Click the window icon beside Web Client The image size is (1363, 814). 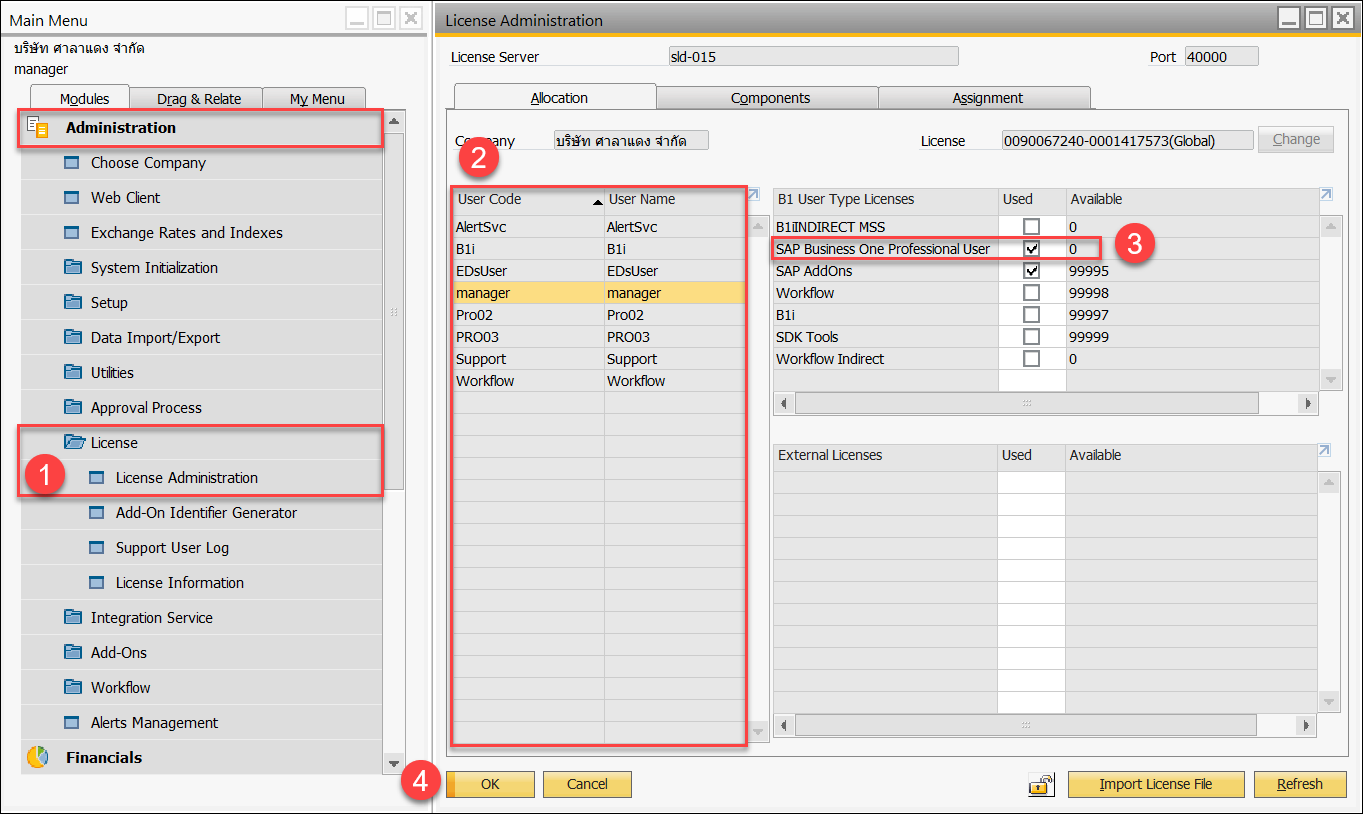click(71, 198)
